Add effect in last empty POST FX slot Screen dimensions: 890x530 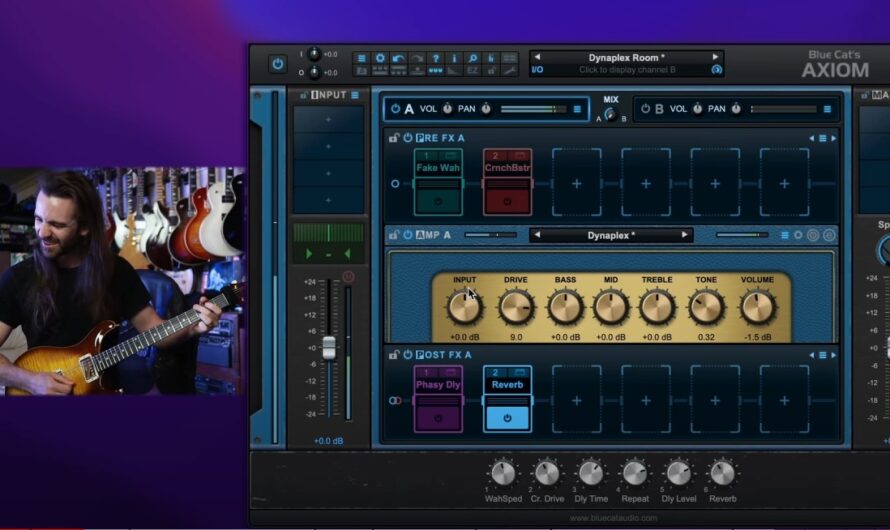(784, 400)
